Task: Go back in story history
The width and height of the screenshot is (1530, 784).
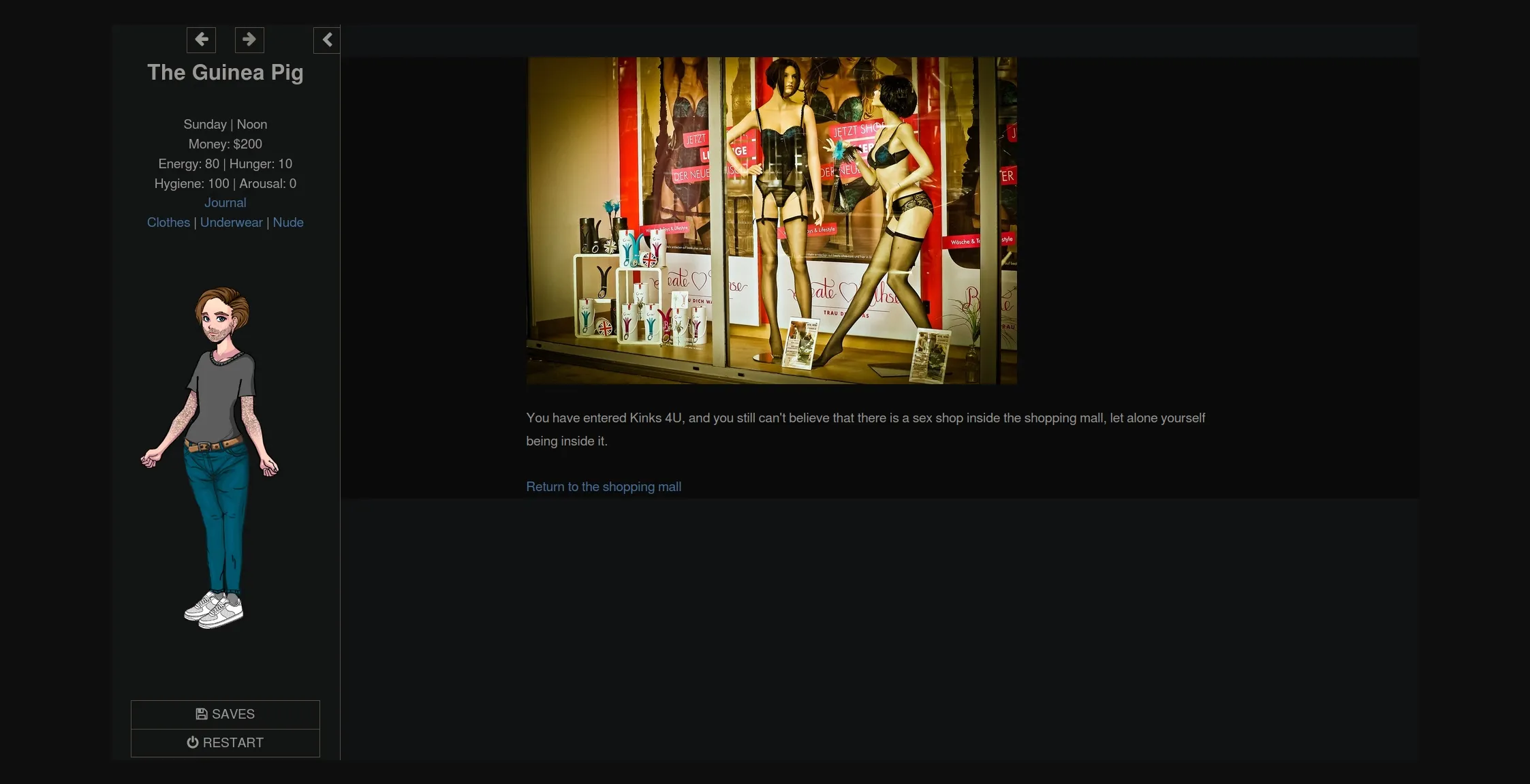Action: click(x=201, y=40)
